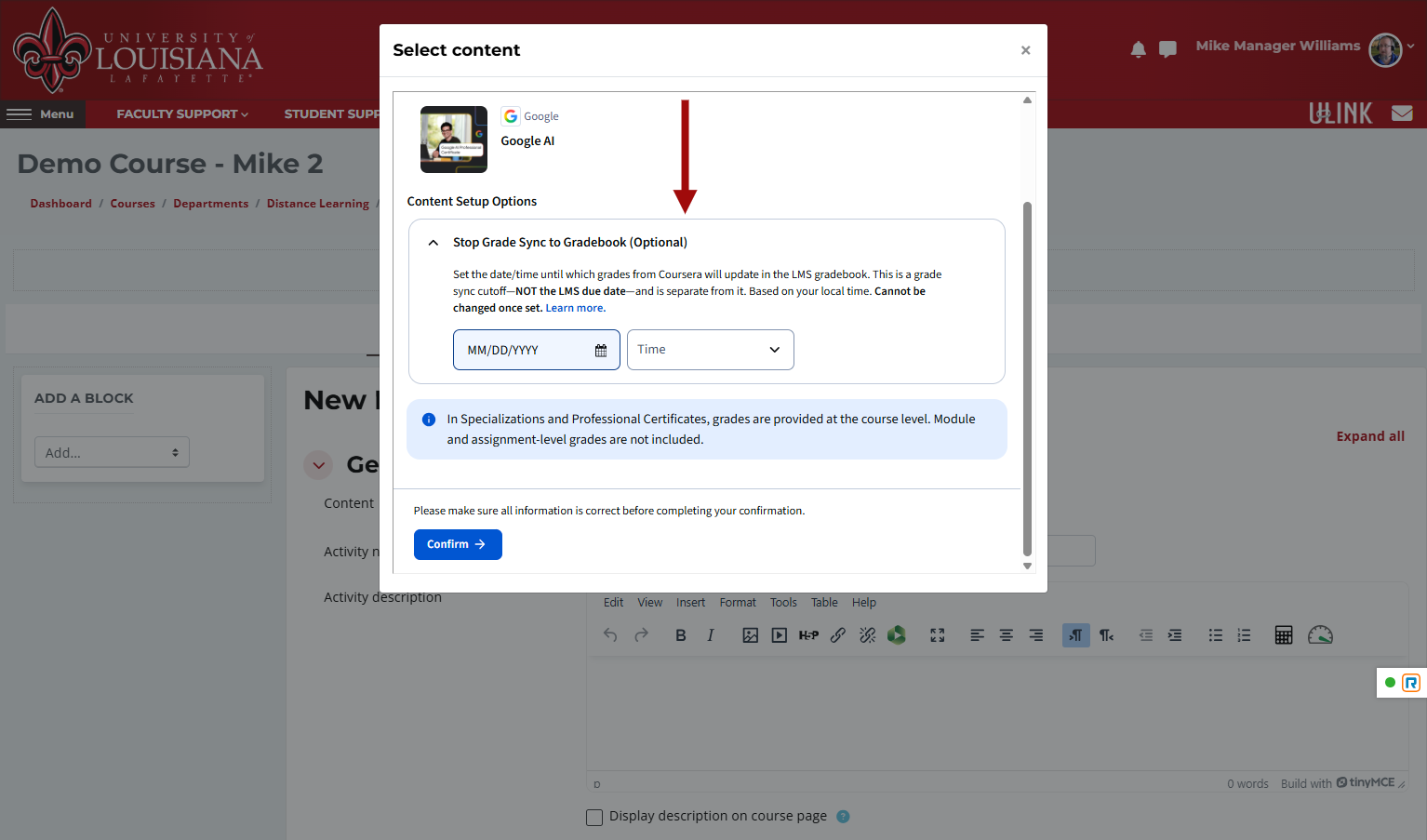Viewport: 1427px width, 840px height.
Task: Open the Faculty Support menu
Action: coord(182,114)
